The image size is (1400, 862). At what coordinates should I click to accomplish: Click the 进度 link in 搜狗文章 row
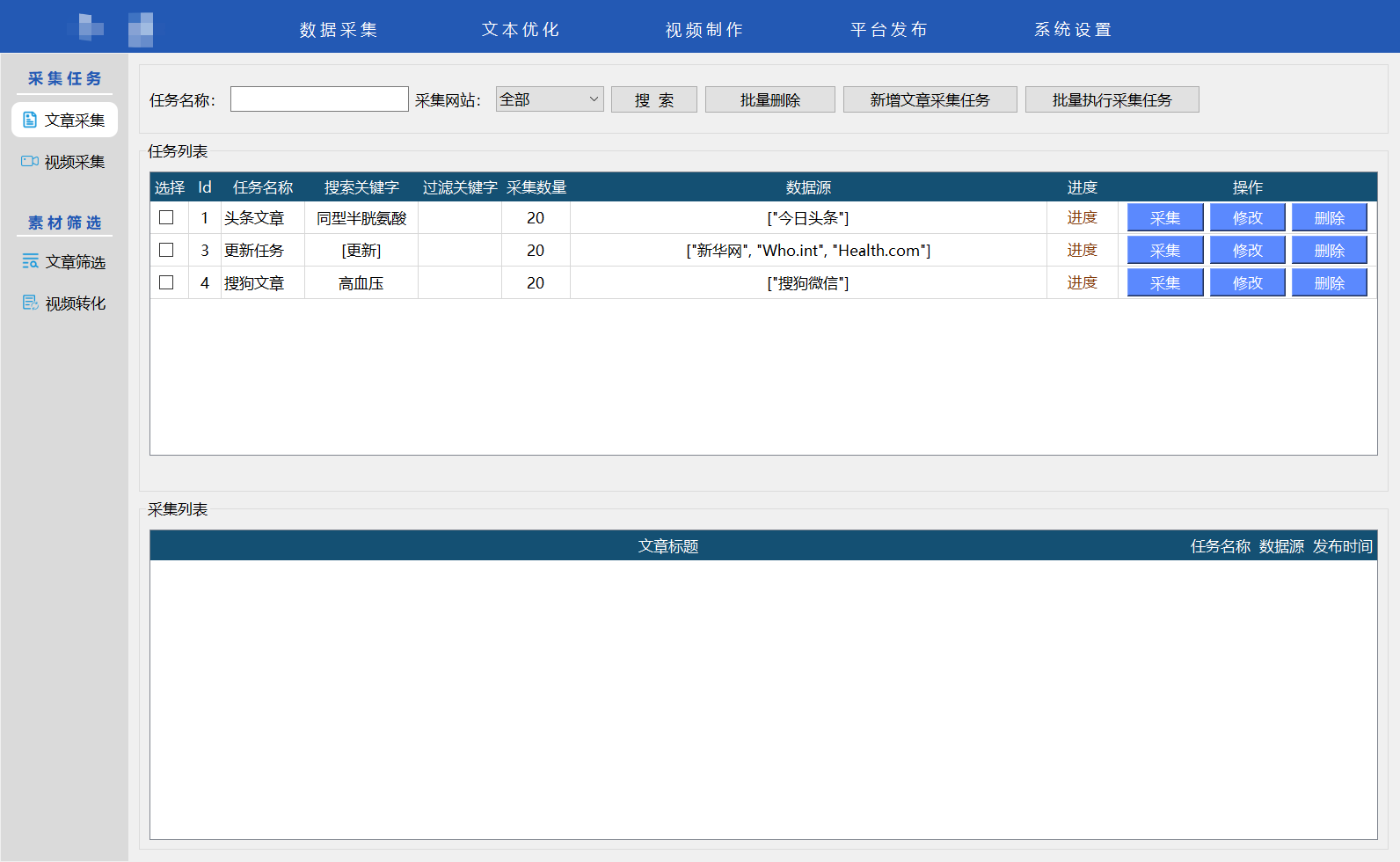tap(1083, 282)
